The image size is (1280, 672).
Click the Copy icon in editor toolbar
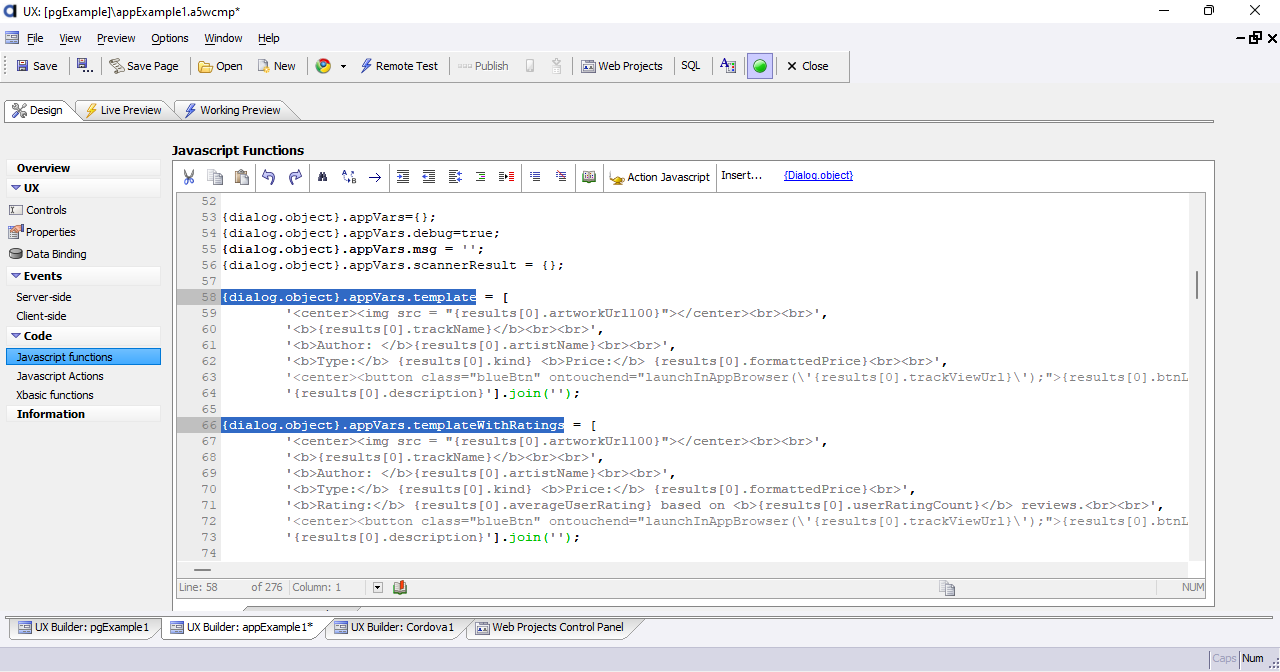point(215,177)
